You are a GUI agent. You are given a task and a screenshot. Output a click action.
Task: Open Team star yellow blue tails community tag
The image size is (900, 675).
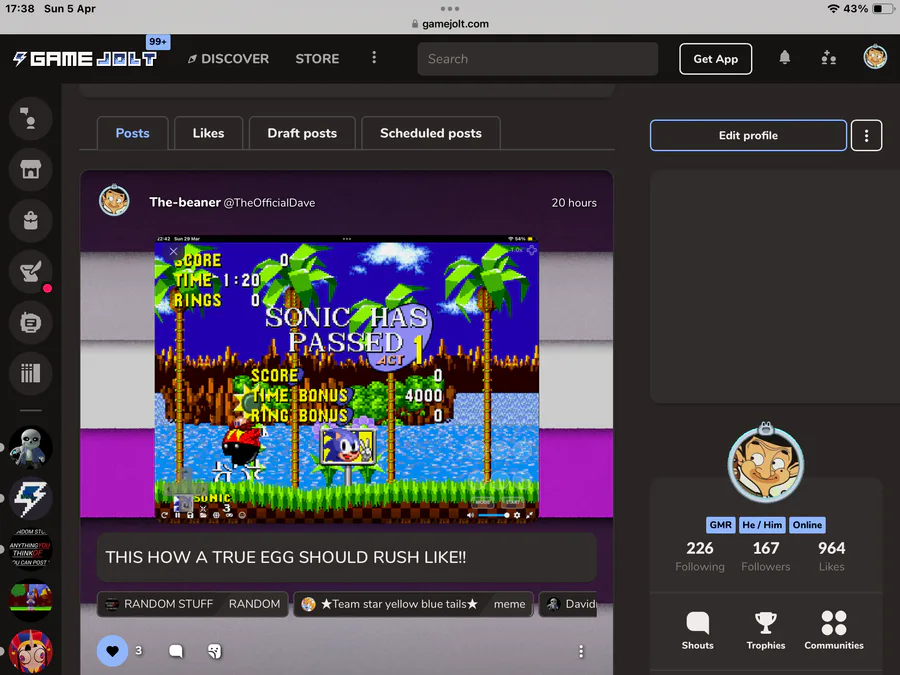[x=391, y=604]
